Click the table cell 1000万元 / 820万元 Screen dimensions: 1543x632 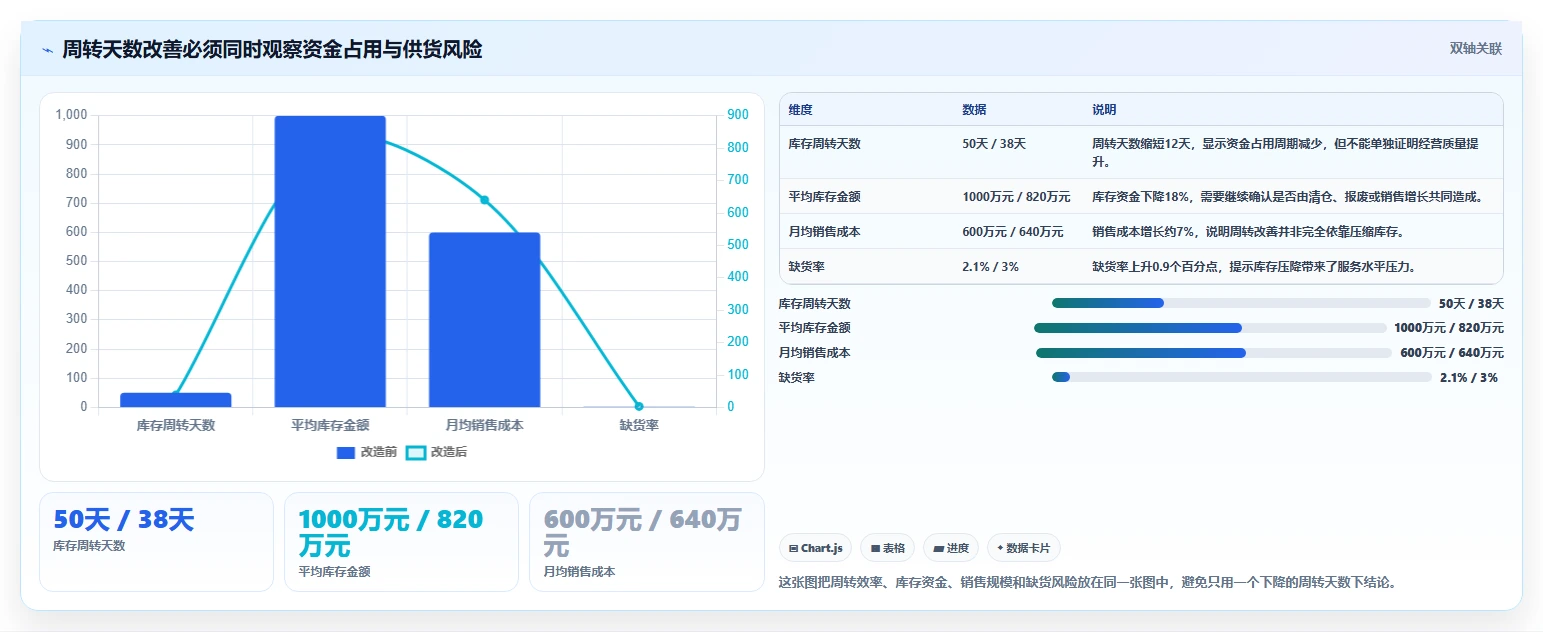coord(1016,197)
